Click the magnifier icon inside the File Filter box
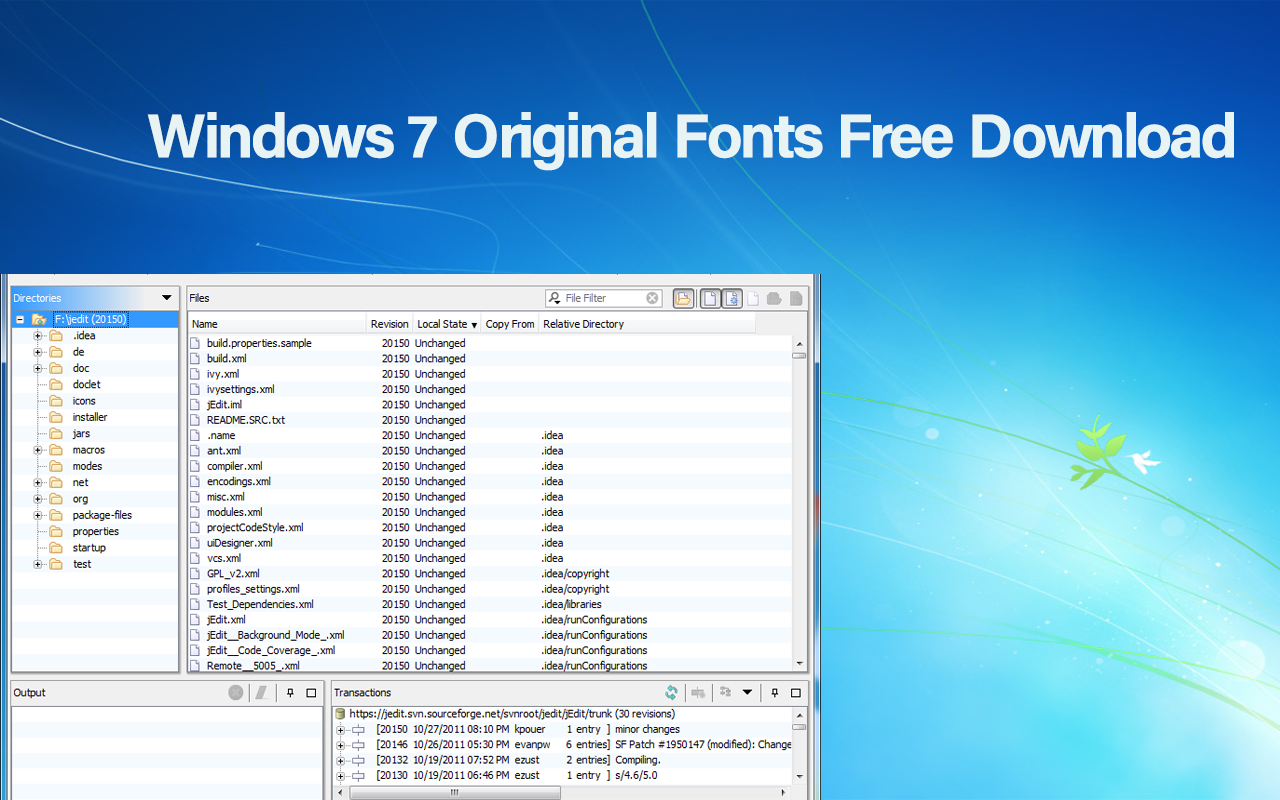Image resolution: width=1280 pixels, height=800 pixels. [x=552, y=297]
